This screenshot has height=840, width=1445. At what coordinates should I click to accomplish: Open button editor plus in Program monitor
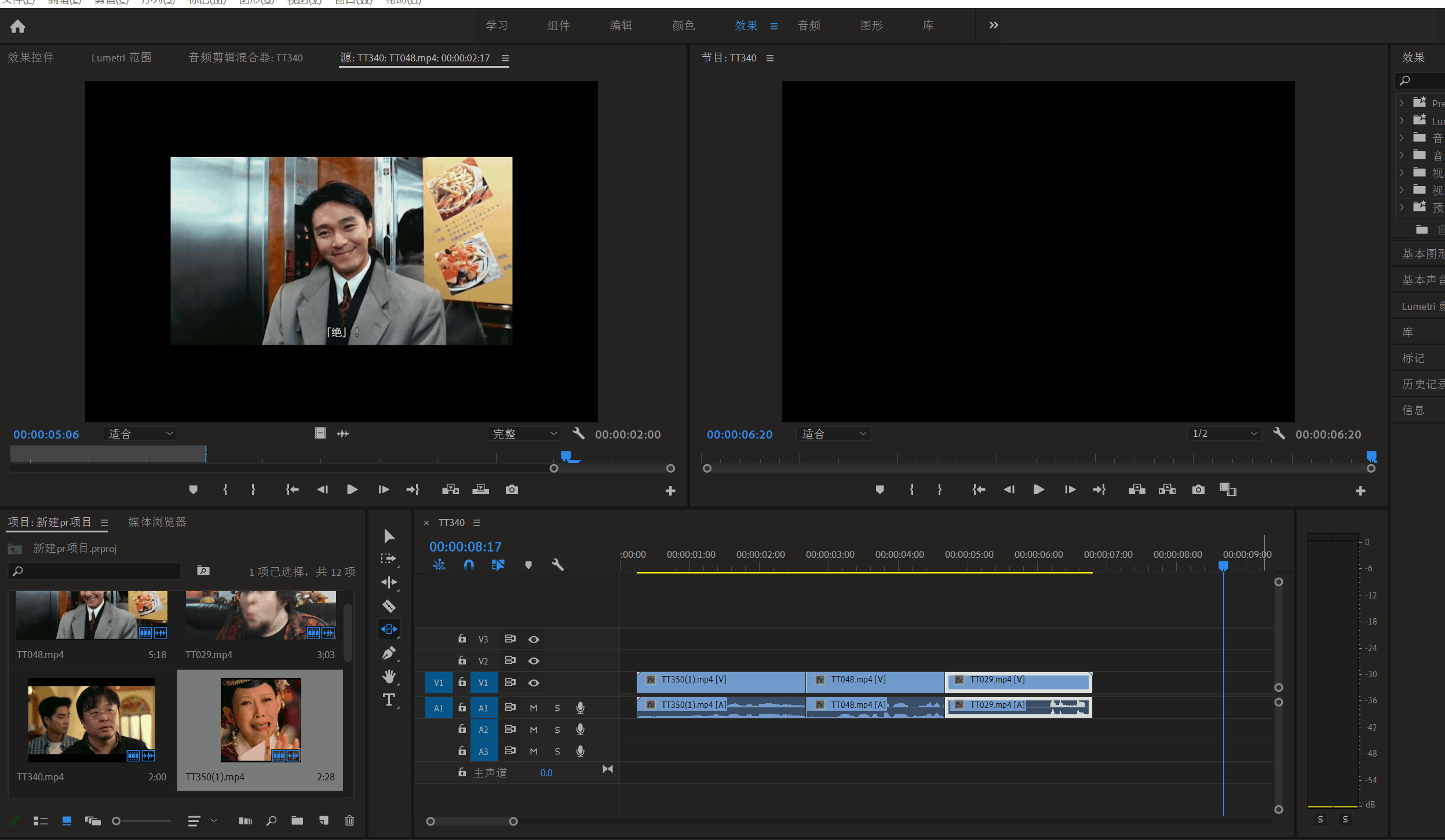[1360, 491]
